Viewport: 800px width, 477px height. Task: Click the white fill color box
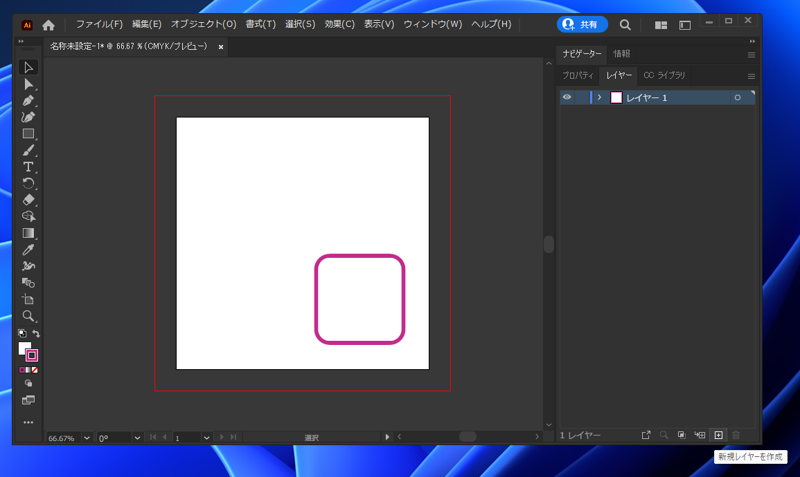[23, 347]
